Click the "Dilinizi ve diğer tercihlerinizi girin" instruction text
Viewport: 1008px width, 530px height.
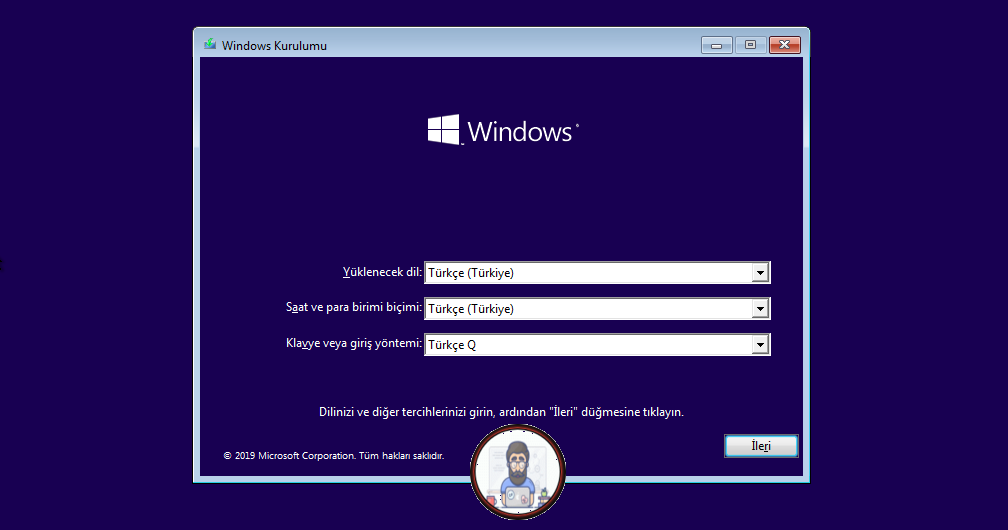pos(501,412)
